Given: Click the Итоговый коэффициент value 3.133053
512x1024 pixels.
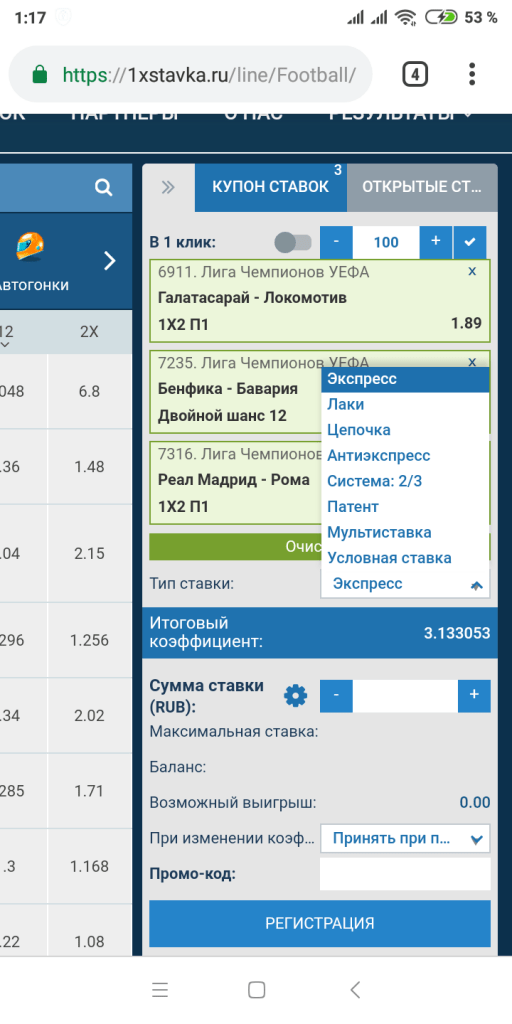Looking at the screenshot, I should pos(457,633).
